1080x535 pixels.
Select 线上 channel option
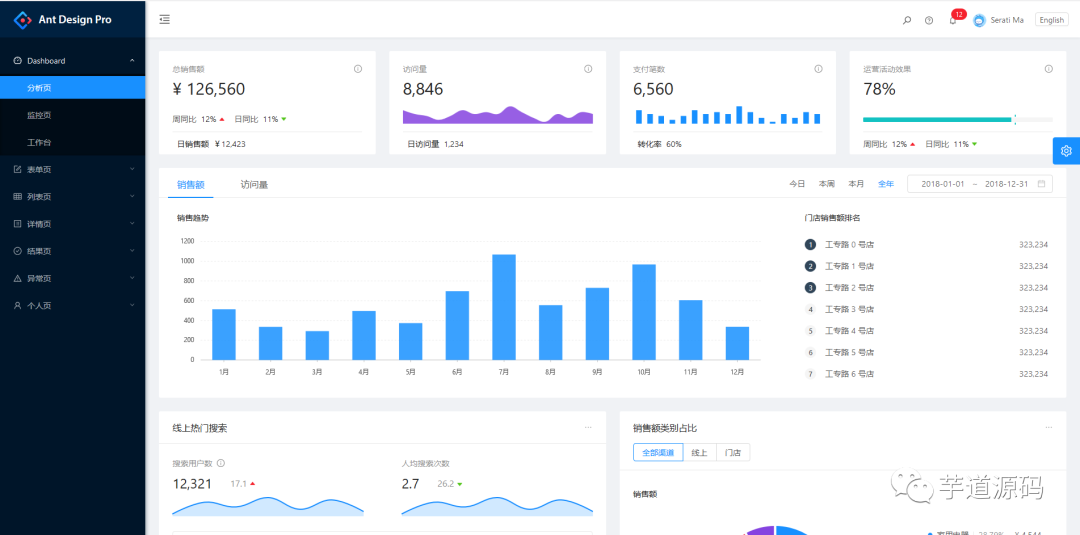point(700,452)
